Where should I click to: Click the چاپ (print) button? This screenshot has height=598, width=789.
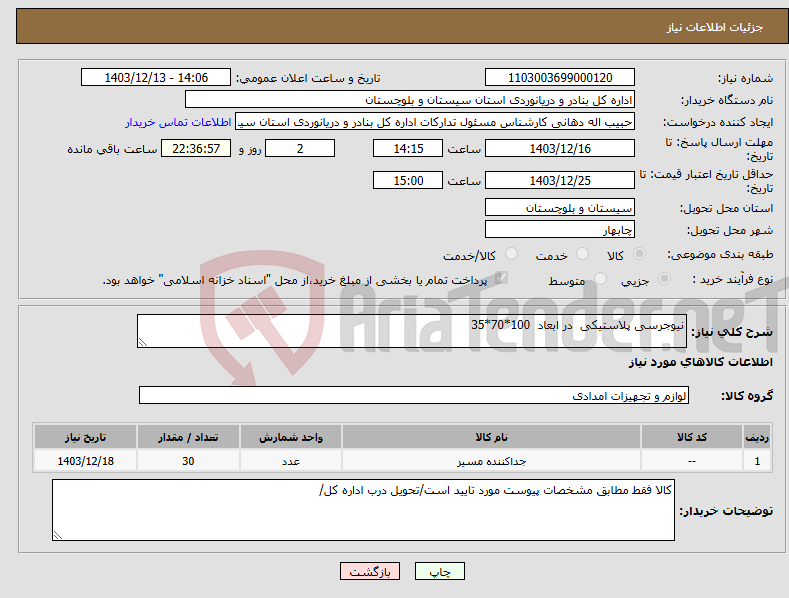pos(439,571)
